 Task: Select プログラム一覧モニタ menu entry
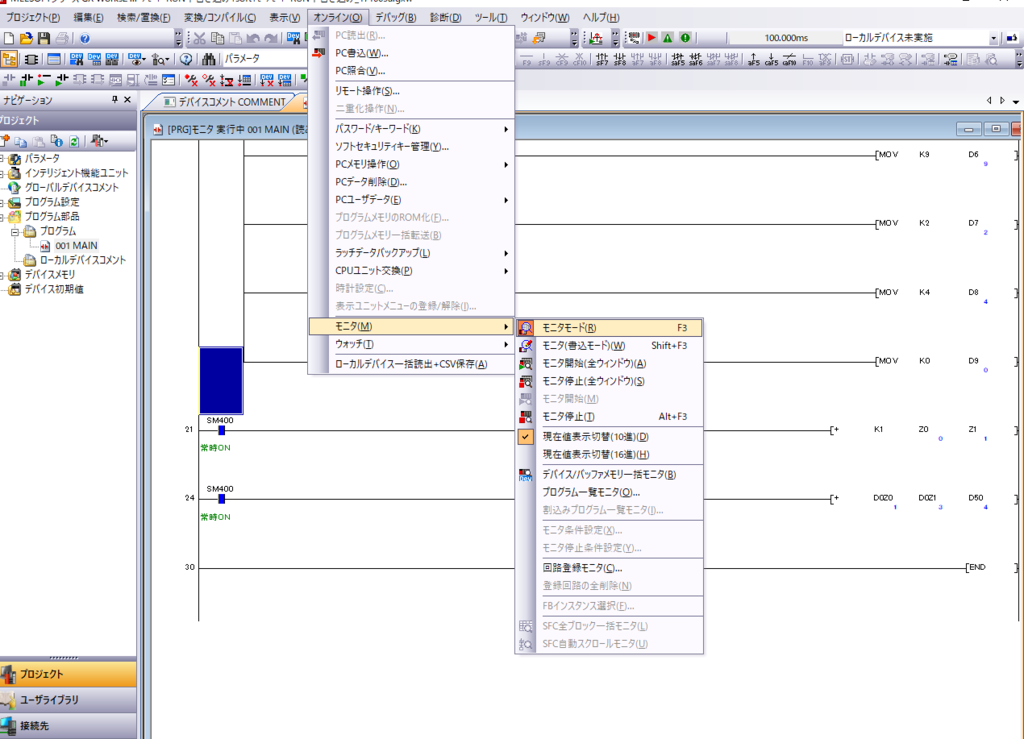(609, 492)
